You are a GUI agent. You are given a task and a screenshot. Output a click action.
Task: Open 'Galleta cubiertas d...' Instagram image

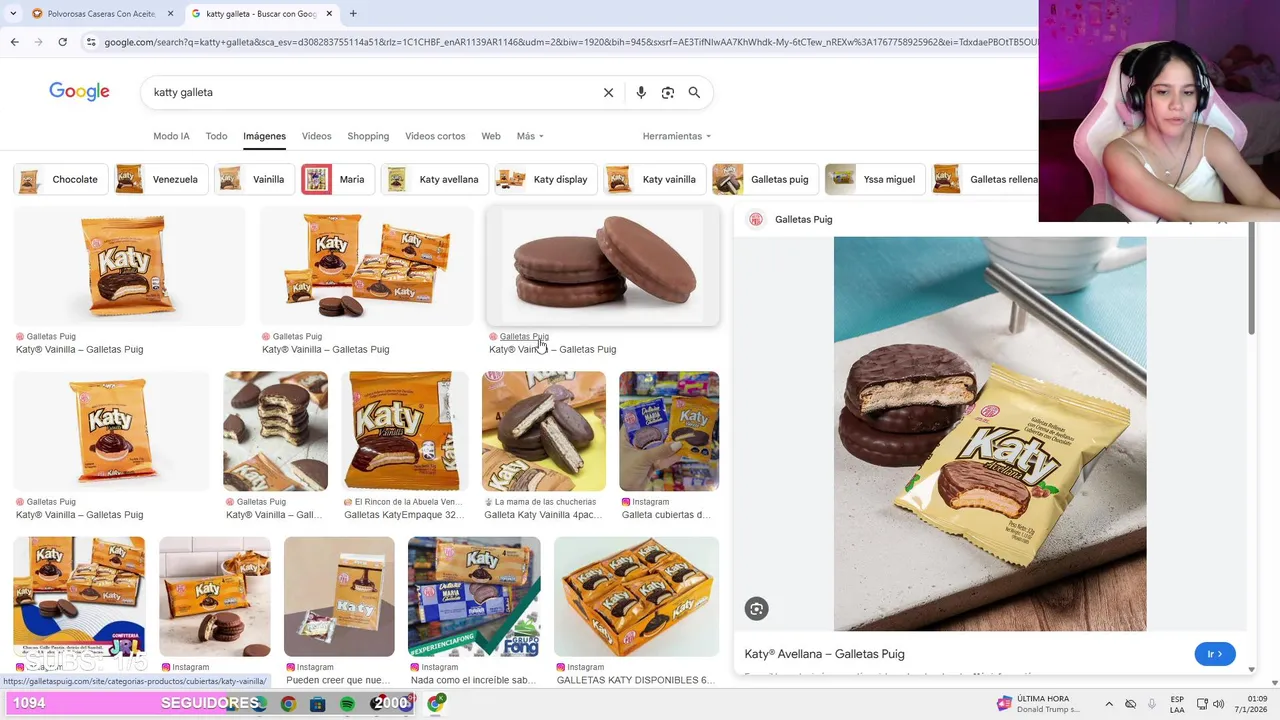(x=669, y=431)
